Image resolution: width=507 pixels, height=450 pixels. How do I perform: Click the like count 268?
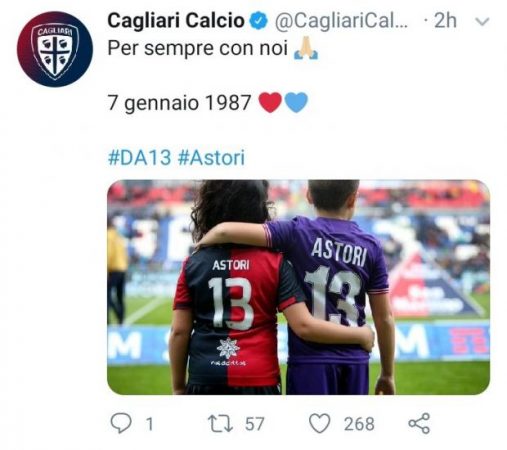[x=359, y=424]
